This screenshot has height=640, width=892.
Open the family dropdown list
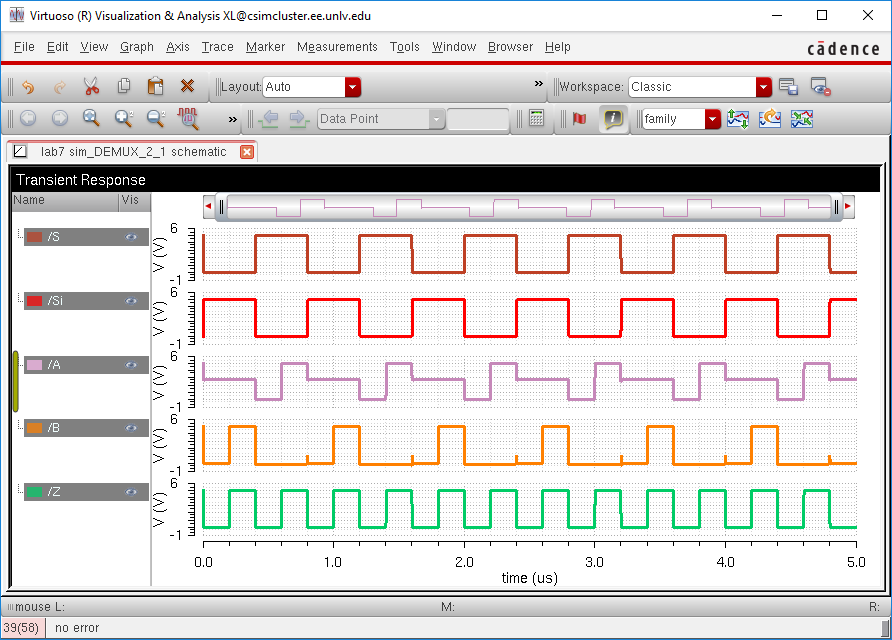[712, 119]
